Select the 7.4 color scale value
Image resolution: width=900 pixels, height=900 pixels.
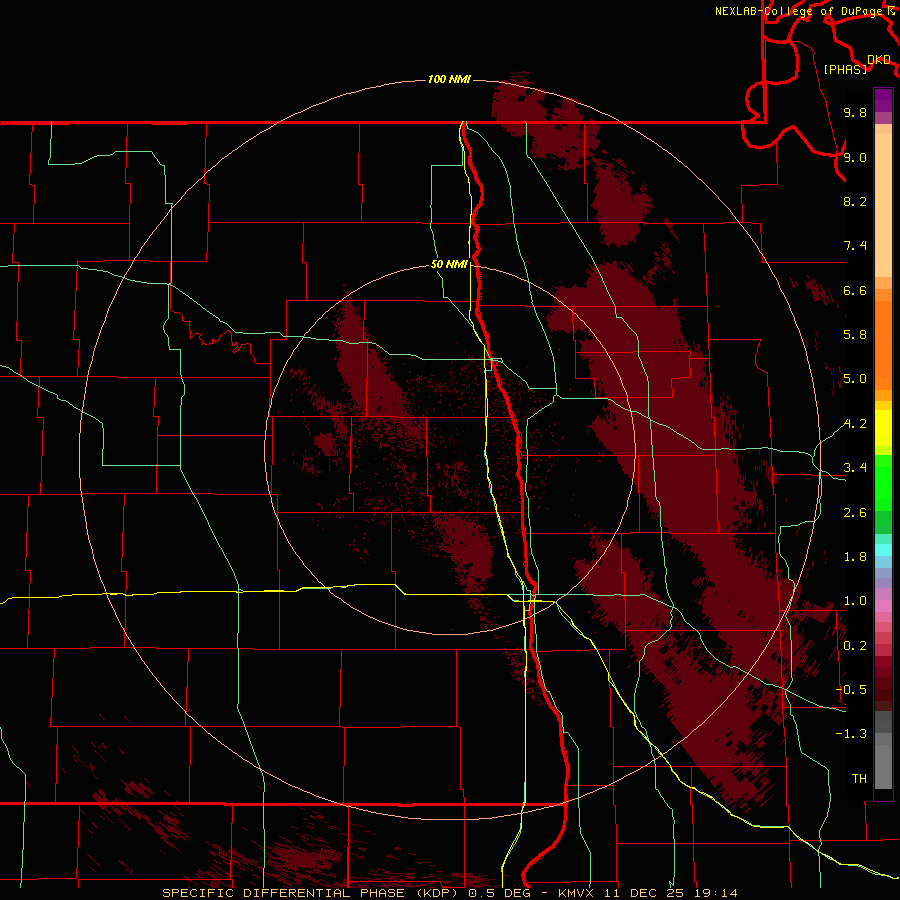pyautogui.click(x=855, y=246)
